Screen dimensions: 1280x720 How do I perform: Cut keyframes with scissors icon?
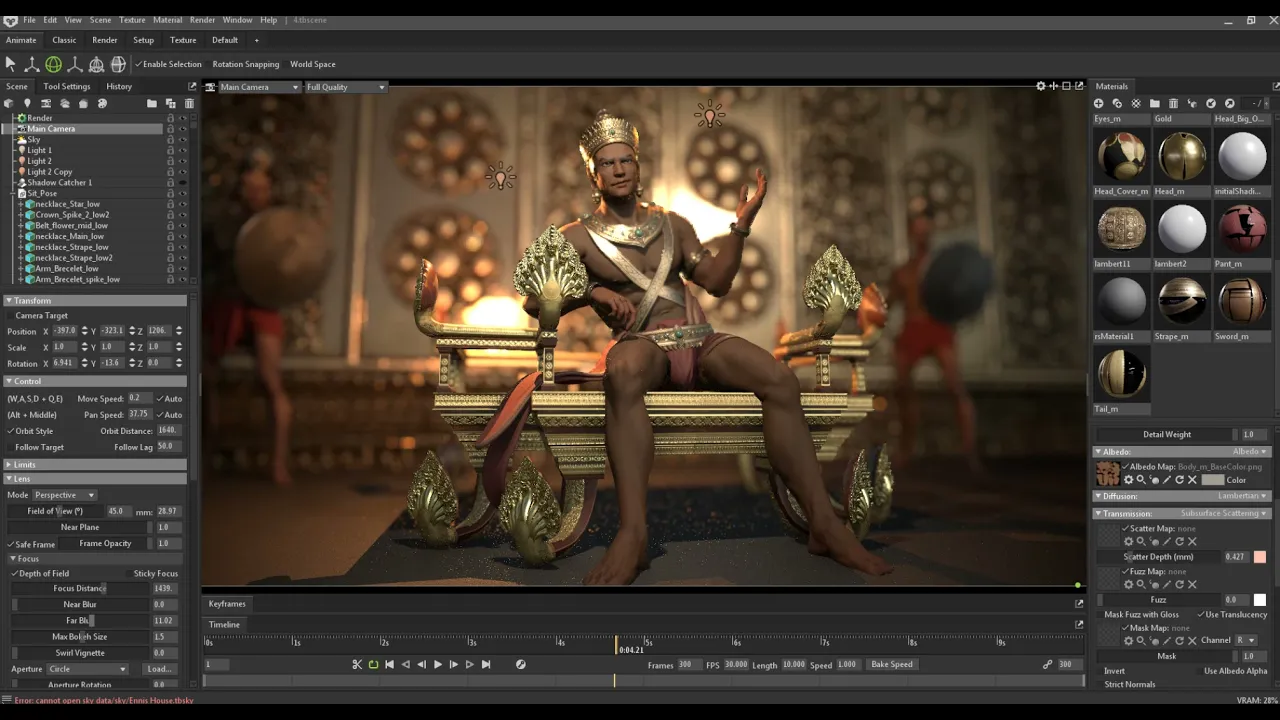point(357,664)
